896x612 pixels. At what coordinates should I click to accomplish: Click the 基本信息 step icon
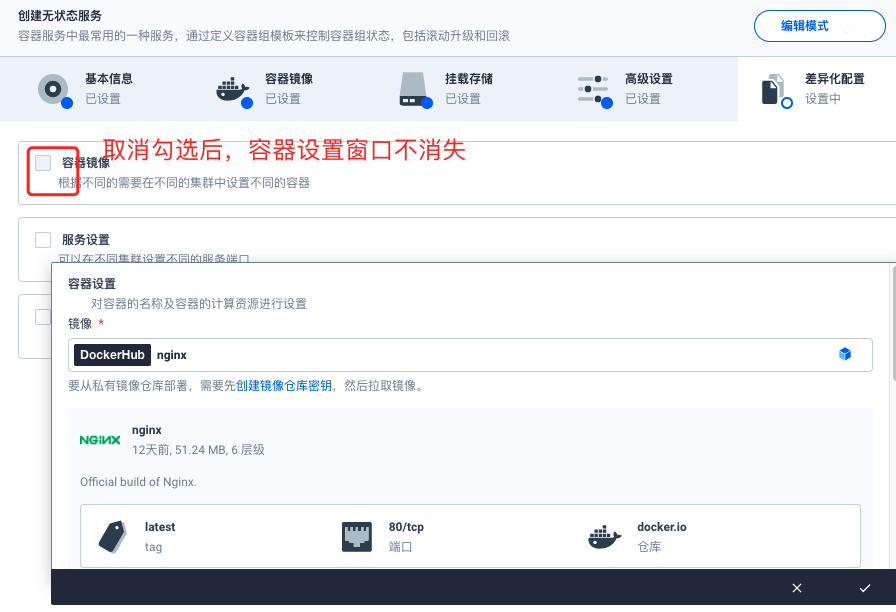(x=53, y=89)
